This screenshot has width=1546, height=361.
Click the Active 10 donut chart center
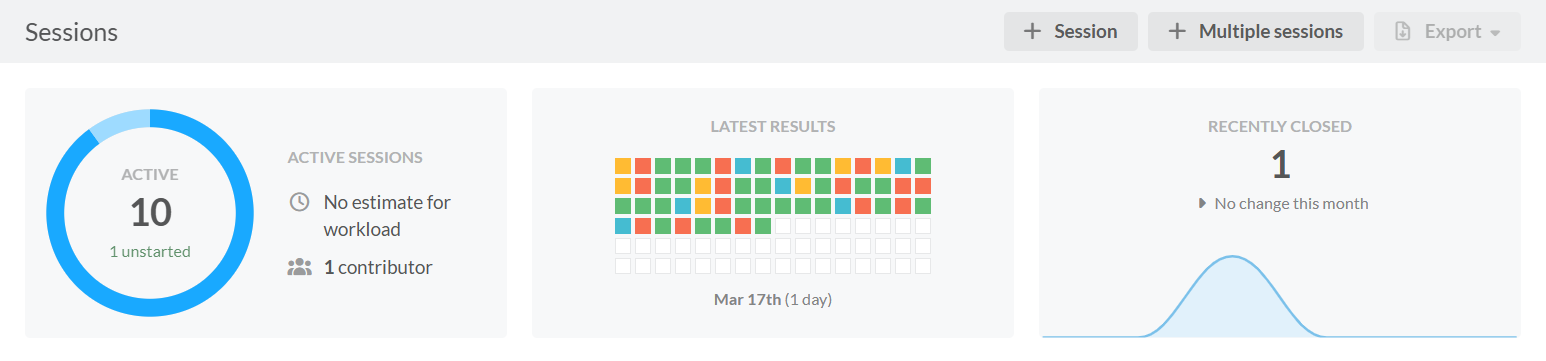(150, 213)
